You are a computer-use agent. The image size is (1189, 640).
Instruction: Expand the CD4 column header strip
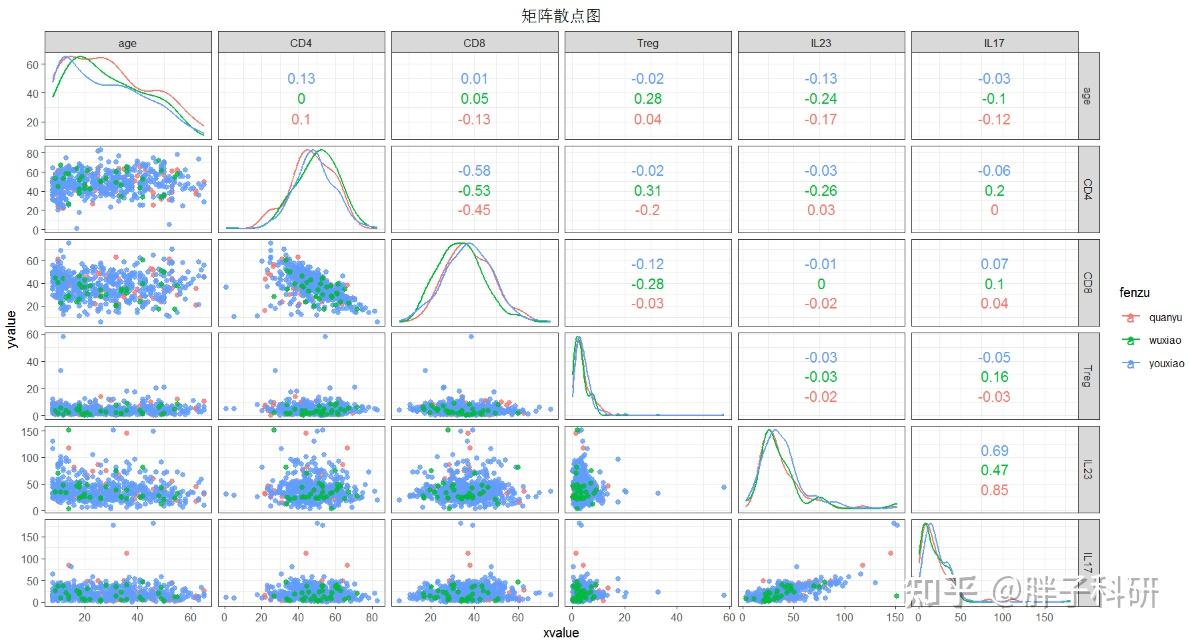pyautogui.click(x=300, y=42)
